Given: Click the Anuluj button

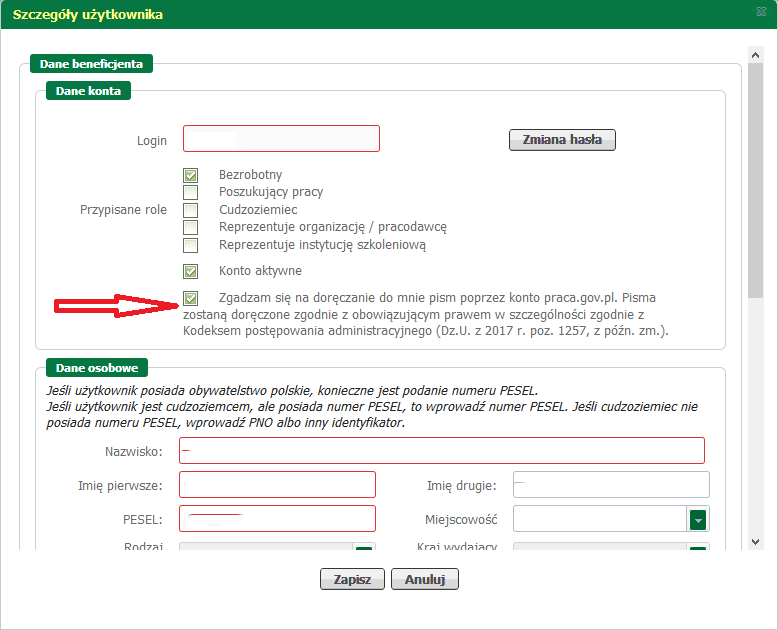Looking at the screenshot, I should (425, 579).
